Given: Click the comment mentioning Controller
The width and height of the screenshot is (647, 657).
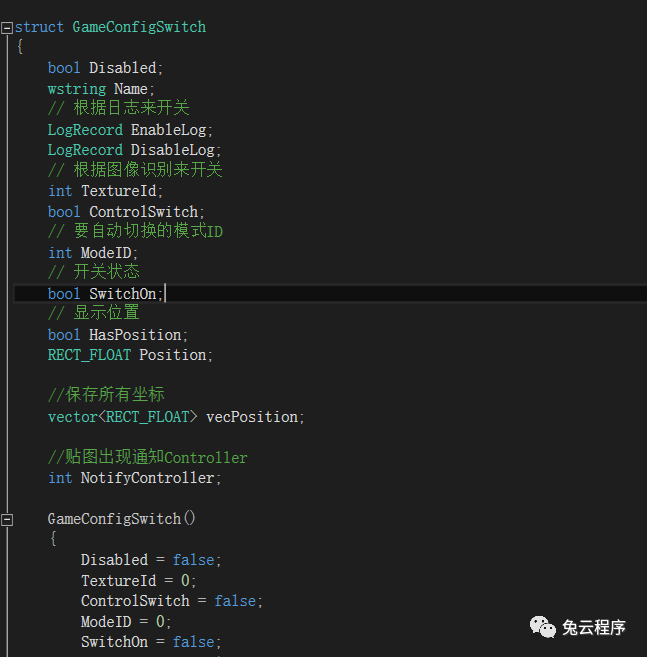Looking at the screenshot, I should pos(147,457).
